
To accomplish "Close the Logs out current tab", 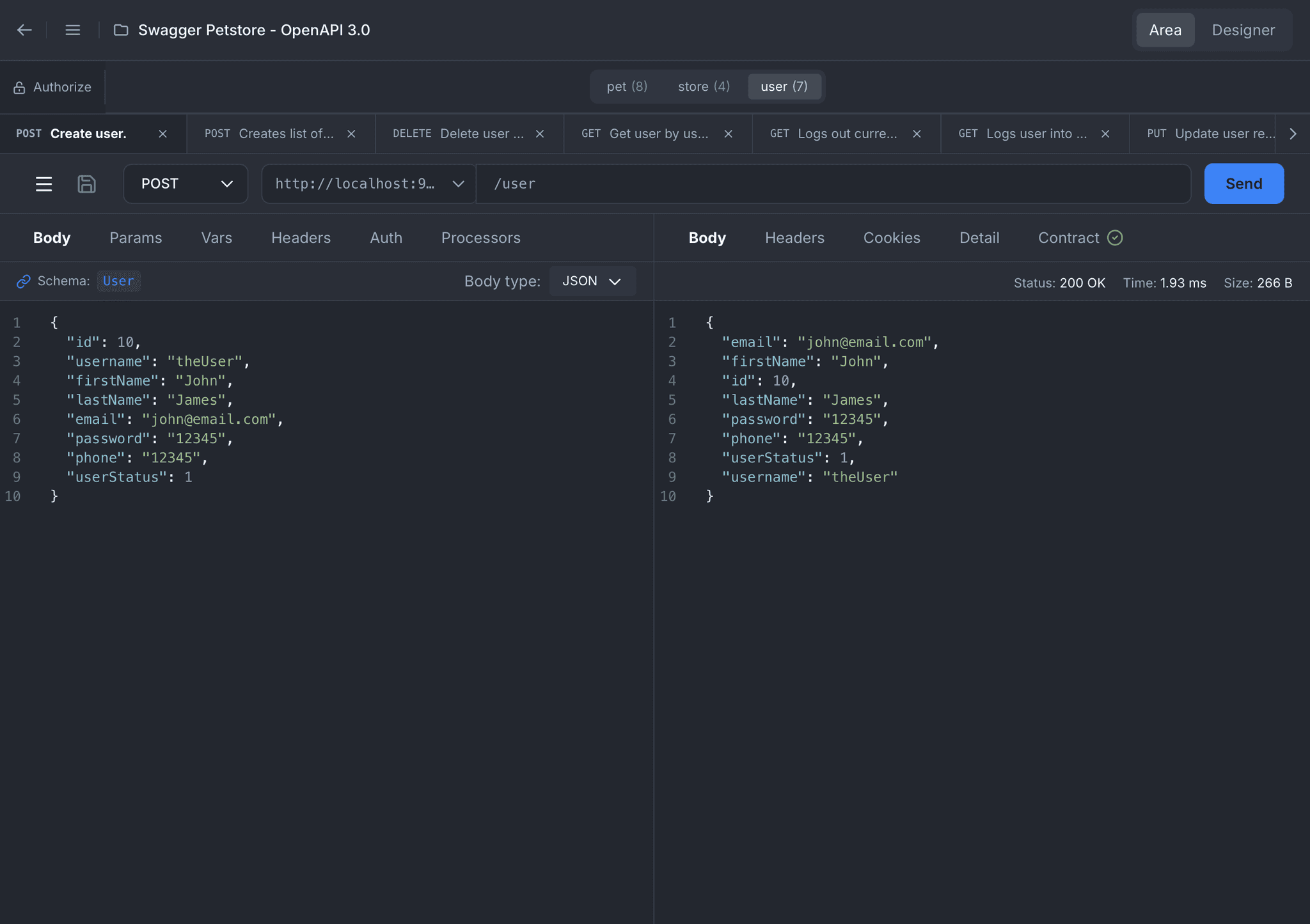I will point(917,134).
